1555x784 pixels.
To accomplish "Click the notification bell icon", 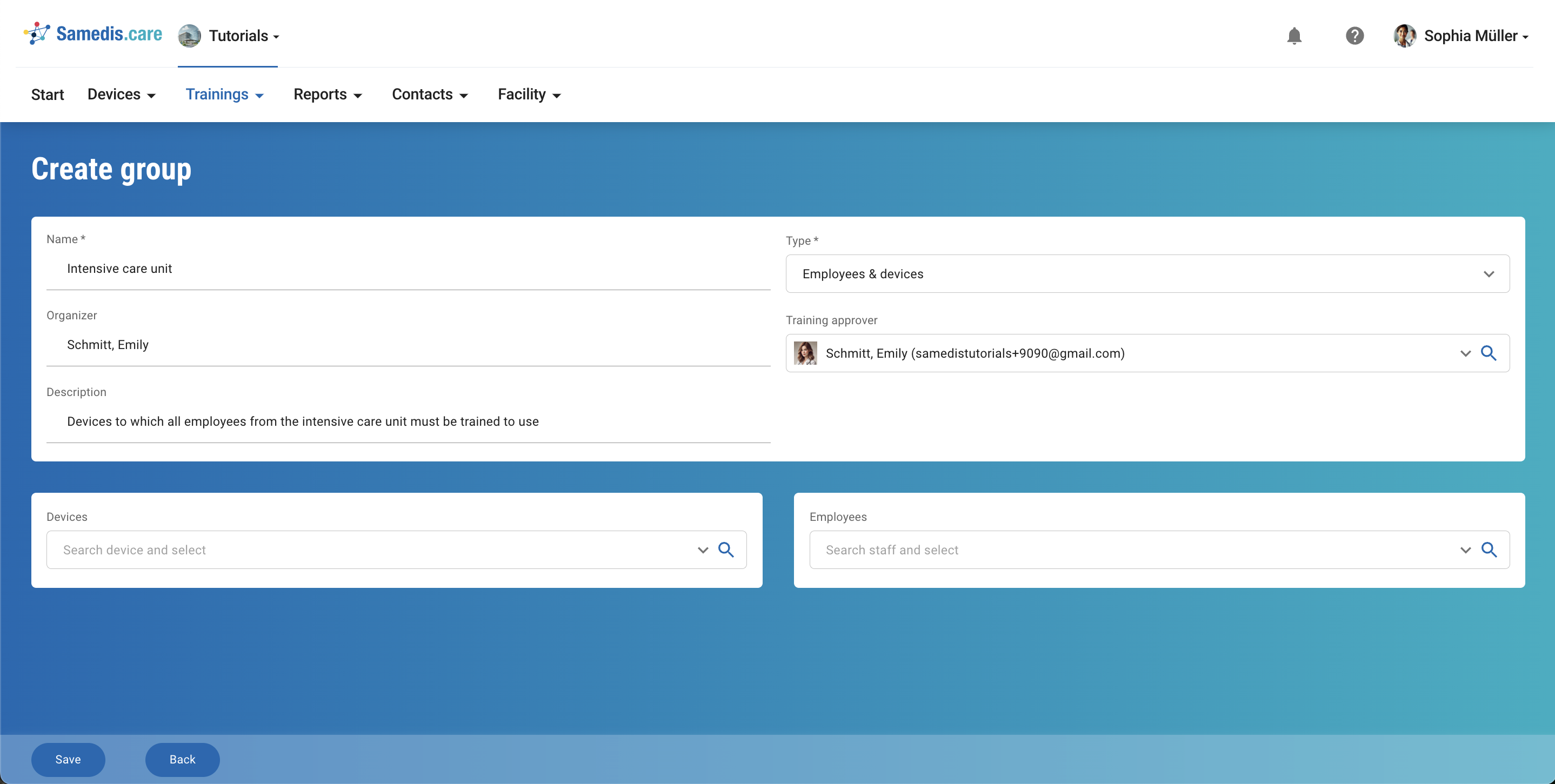I will [x=1293, y=36].
